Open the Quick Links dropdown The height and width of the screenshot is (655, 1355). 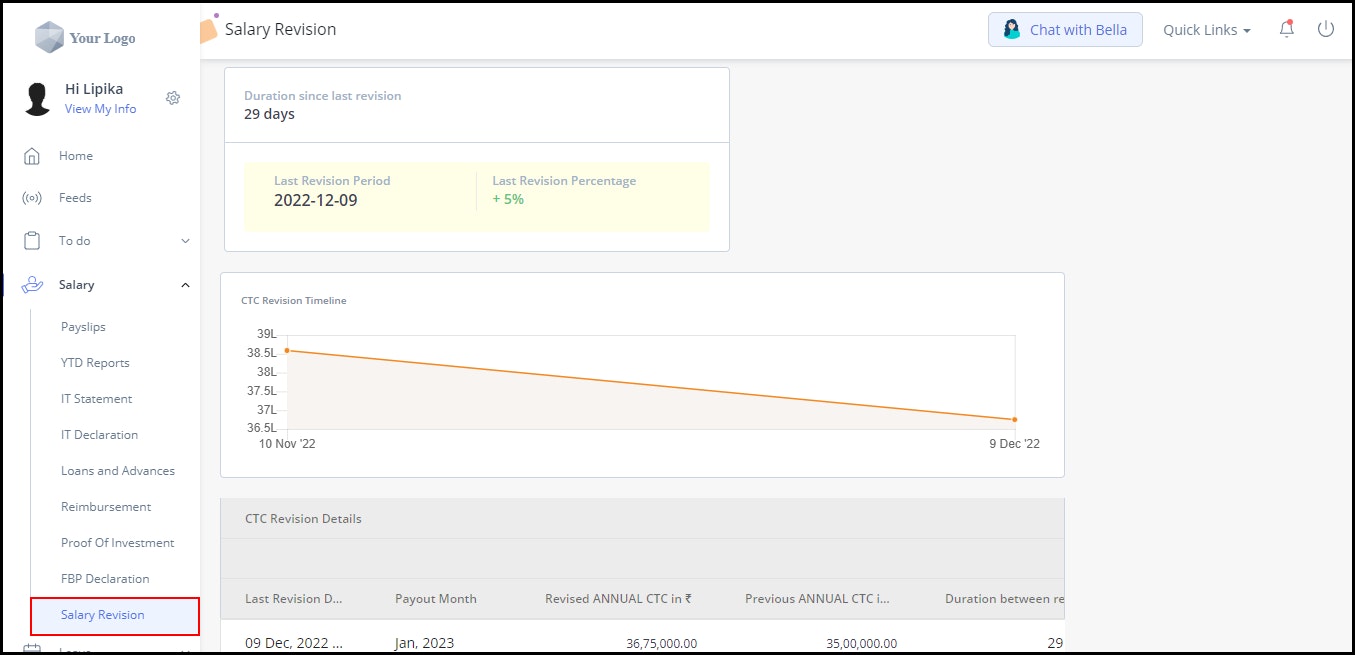coord(1206,30)
